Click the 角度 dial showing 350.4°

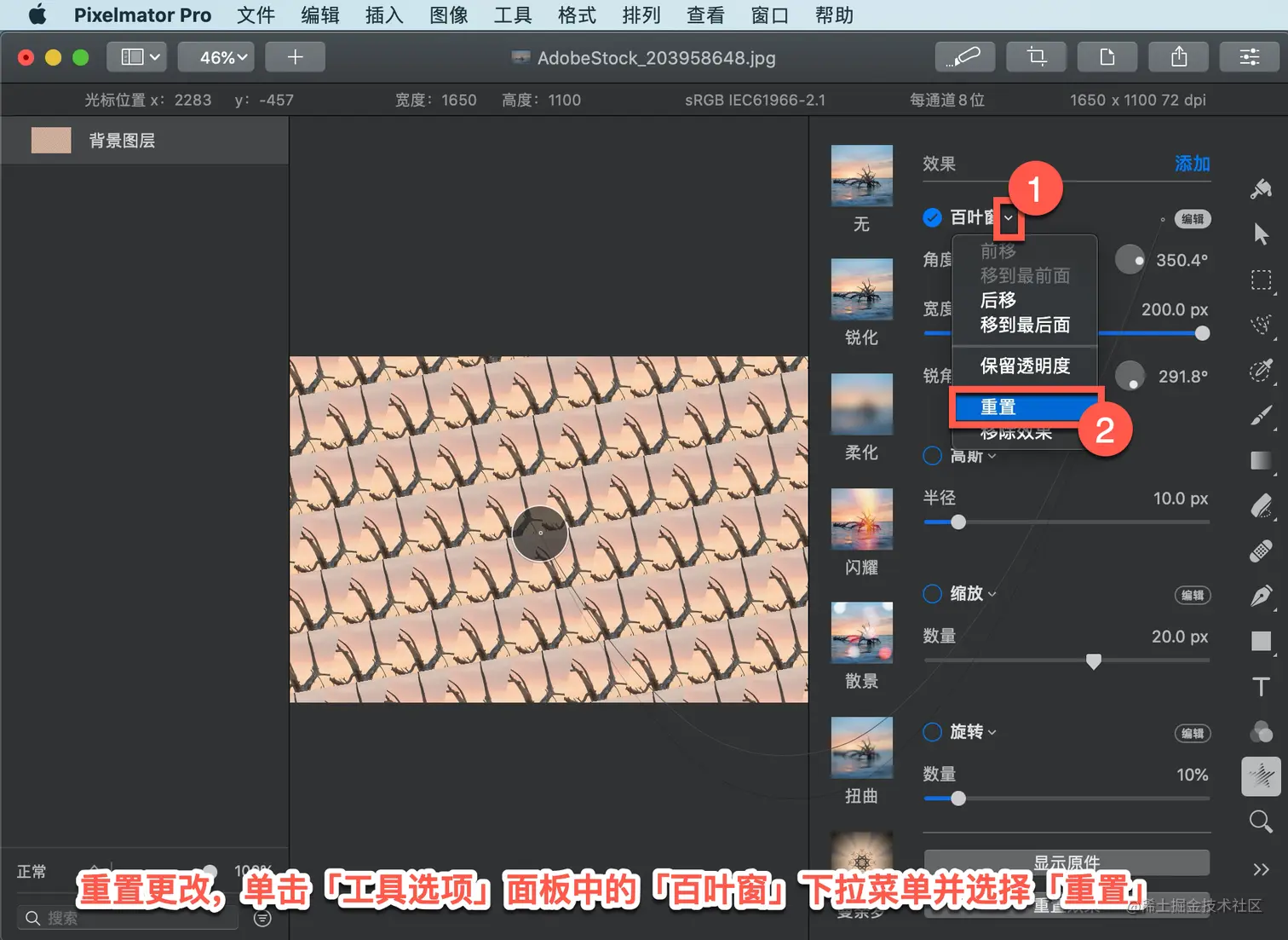1130,259
